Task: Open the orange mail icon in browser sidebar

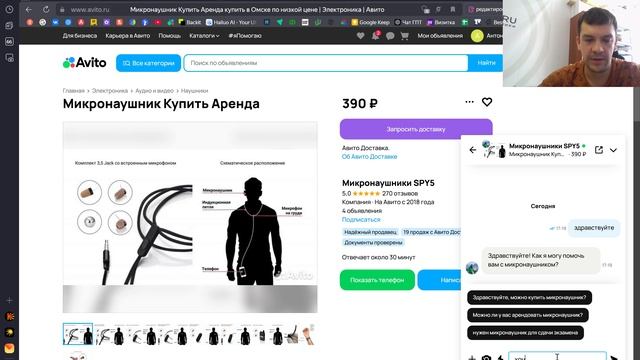Action: tap(9, 348)
